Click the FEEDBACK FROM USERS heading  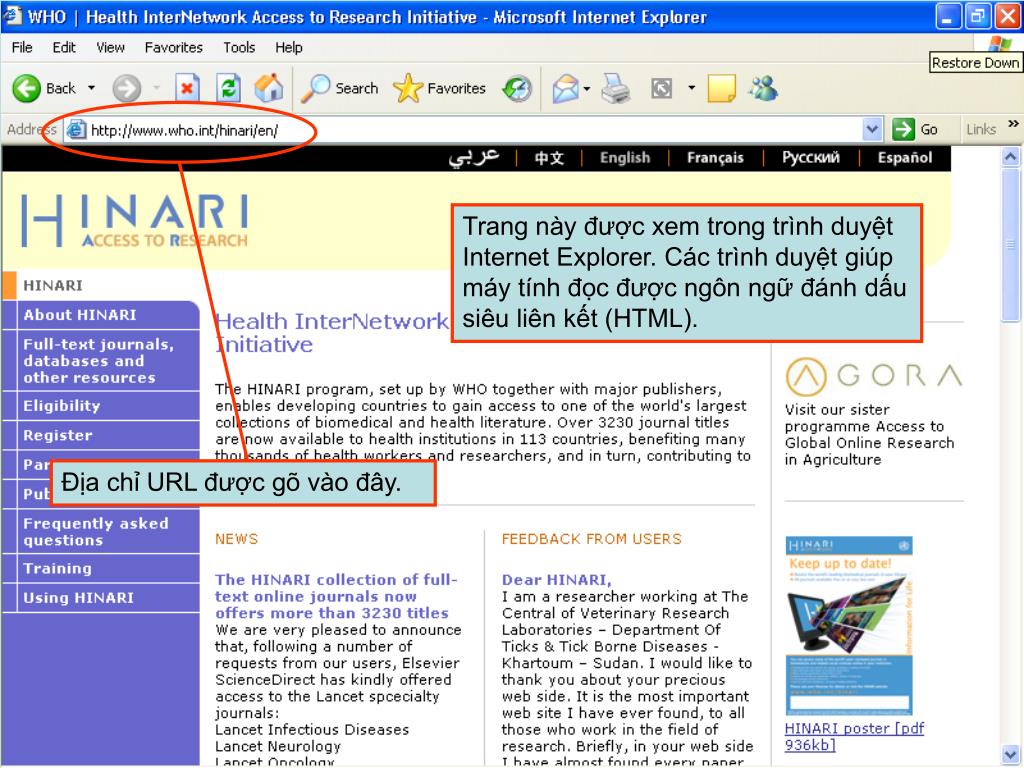tap(592, 539)
